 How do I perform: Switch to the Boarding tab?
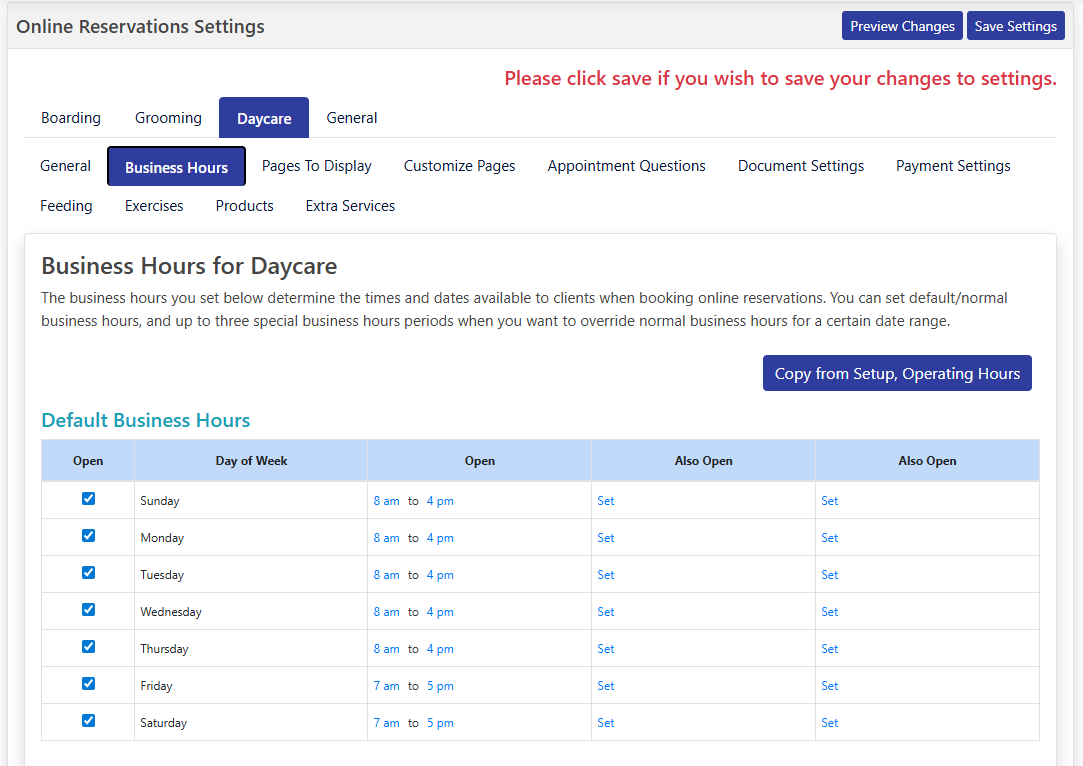coord(71,118)
